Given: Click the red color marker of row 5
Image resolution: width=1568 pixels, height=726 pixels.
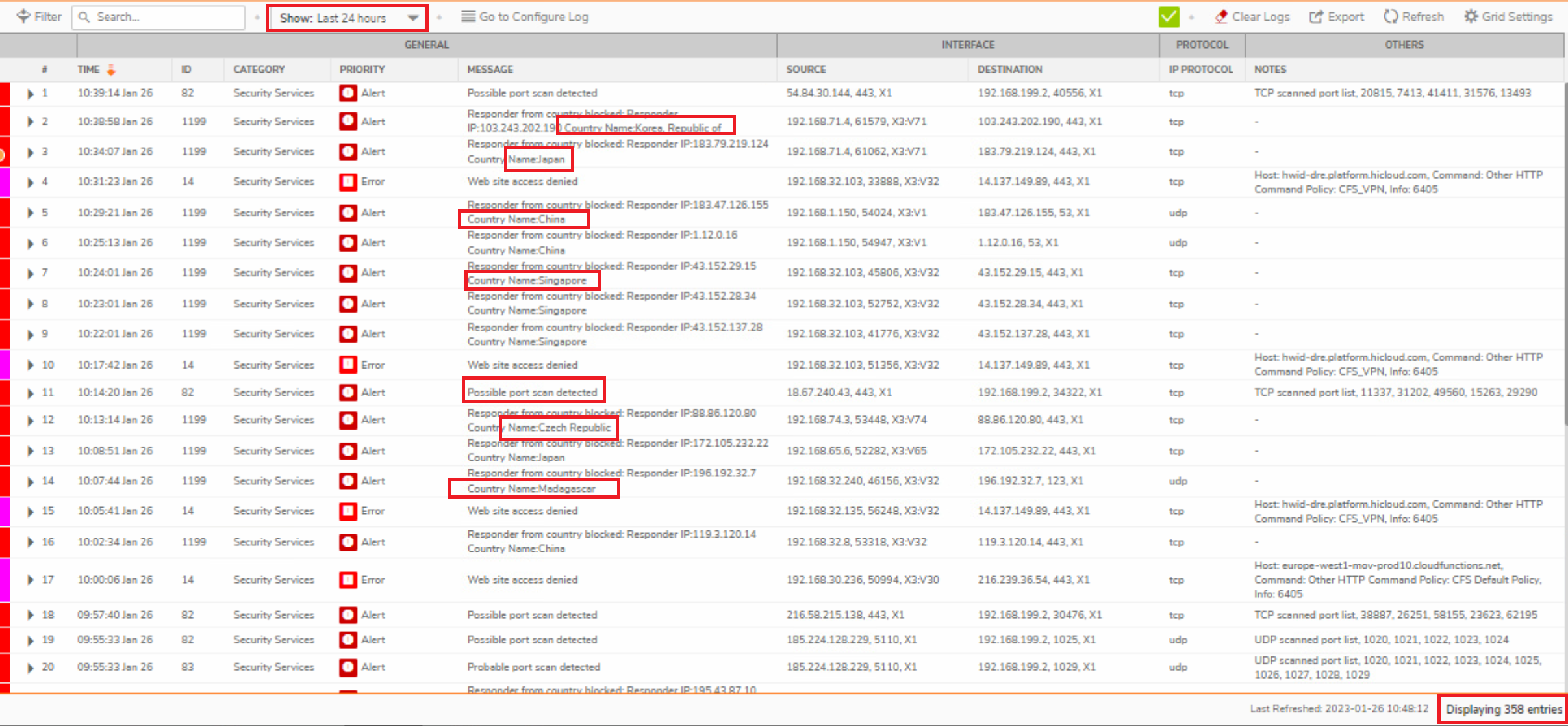Looking at the screenshot, I should coord(5,213).
